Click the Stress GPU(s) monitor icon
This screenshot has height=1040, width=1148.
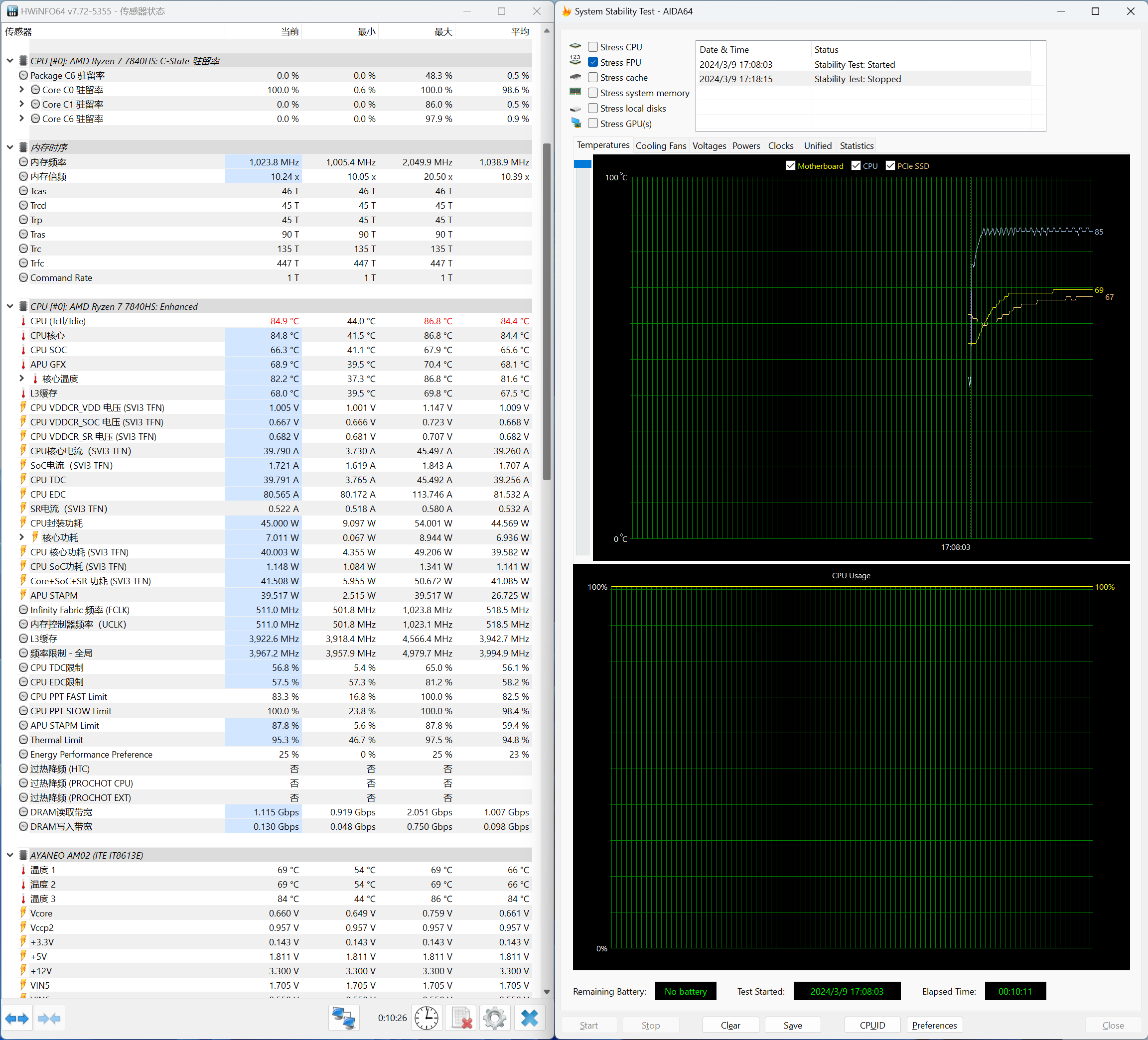(575, 123)
